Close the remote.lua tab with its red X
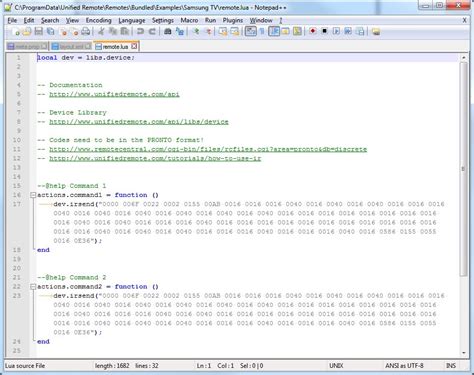The height and width of the screenshot is (375, 474). click(134, 46)
